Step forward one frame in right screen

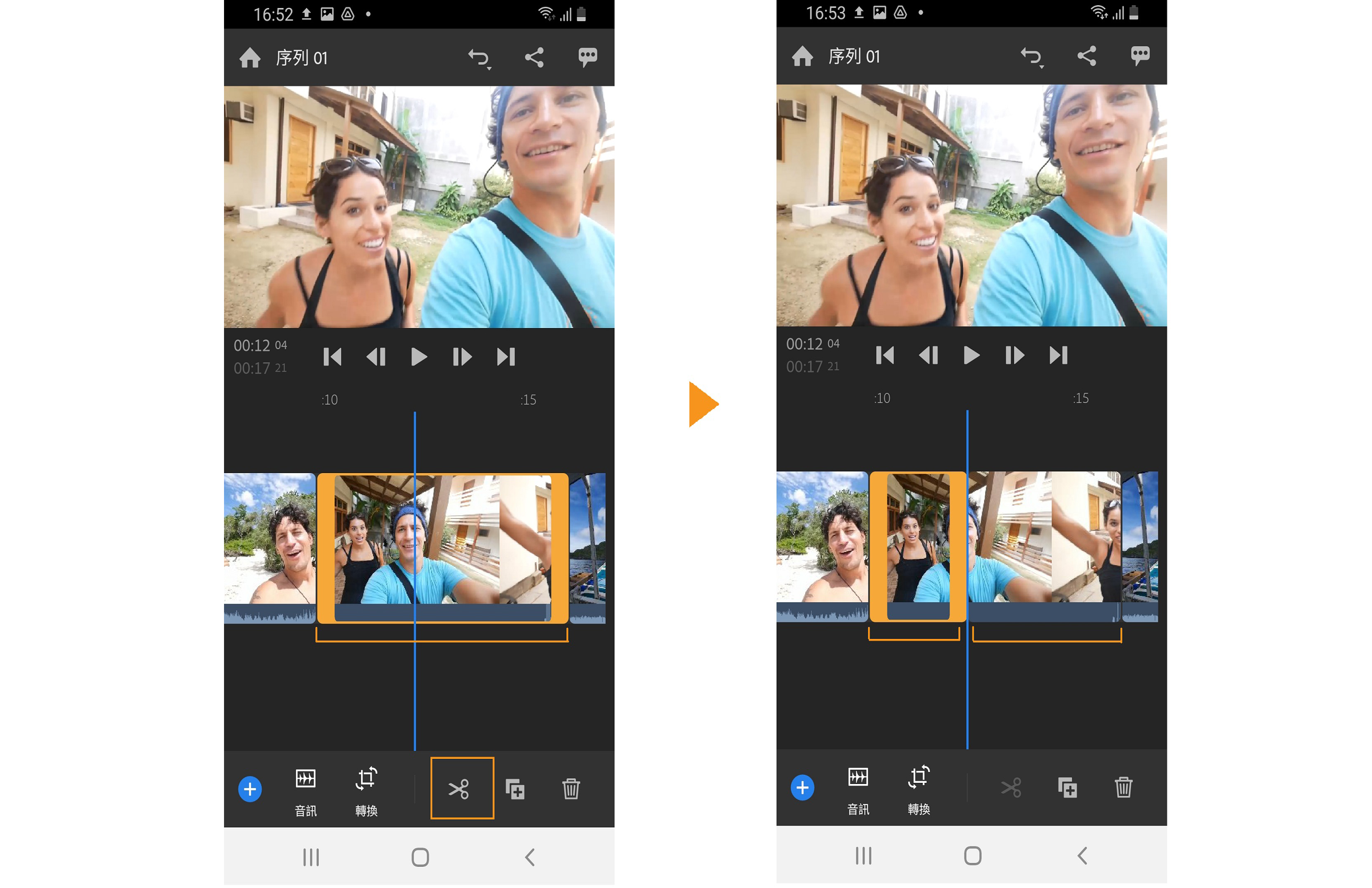point(1015,356)
